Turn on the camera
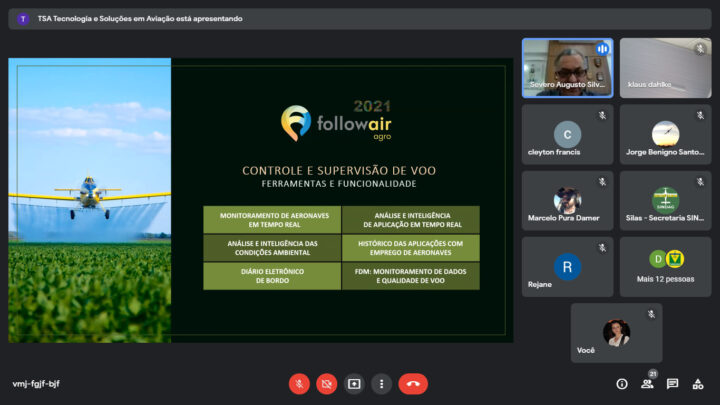This screenshot has width=720, height=405. 327,383
